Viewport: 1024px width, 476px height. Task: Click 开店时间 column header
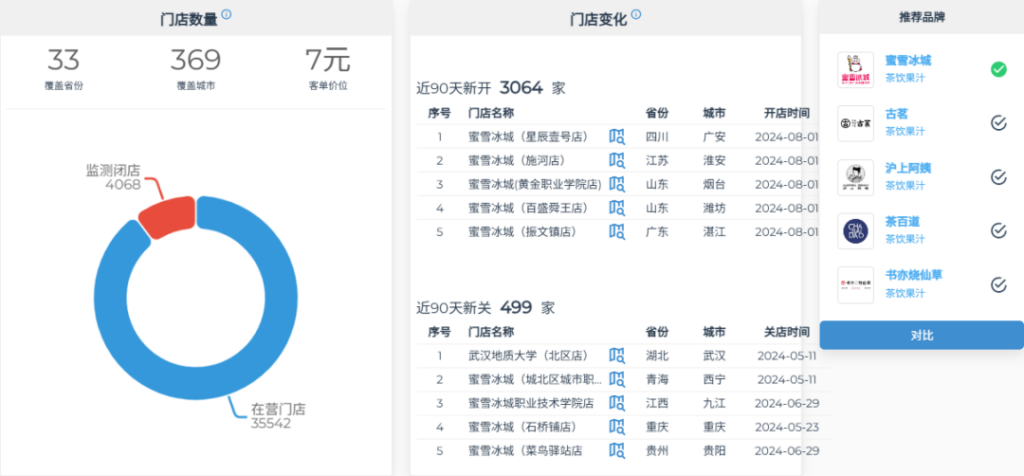(787, 113)
